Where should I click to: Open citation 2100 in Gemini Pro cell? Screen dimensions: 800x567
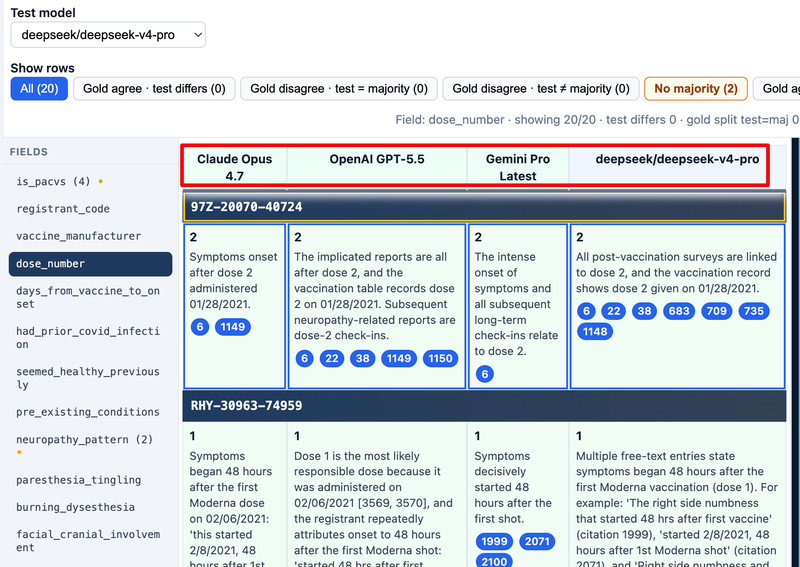(494, 561)
